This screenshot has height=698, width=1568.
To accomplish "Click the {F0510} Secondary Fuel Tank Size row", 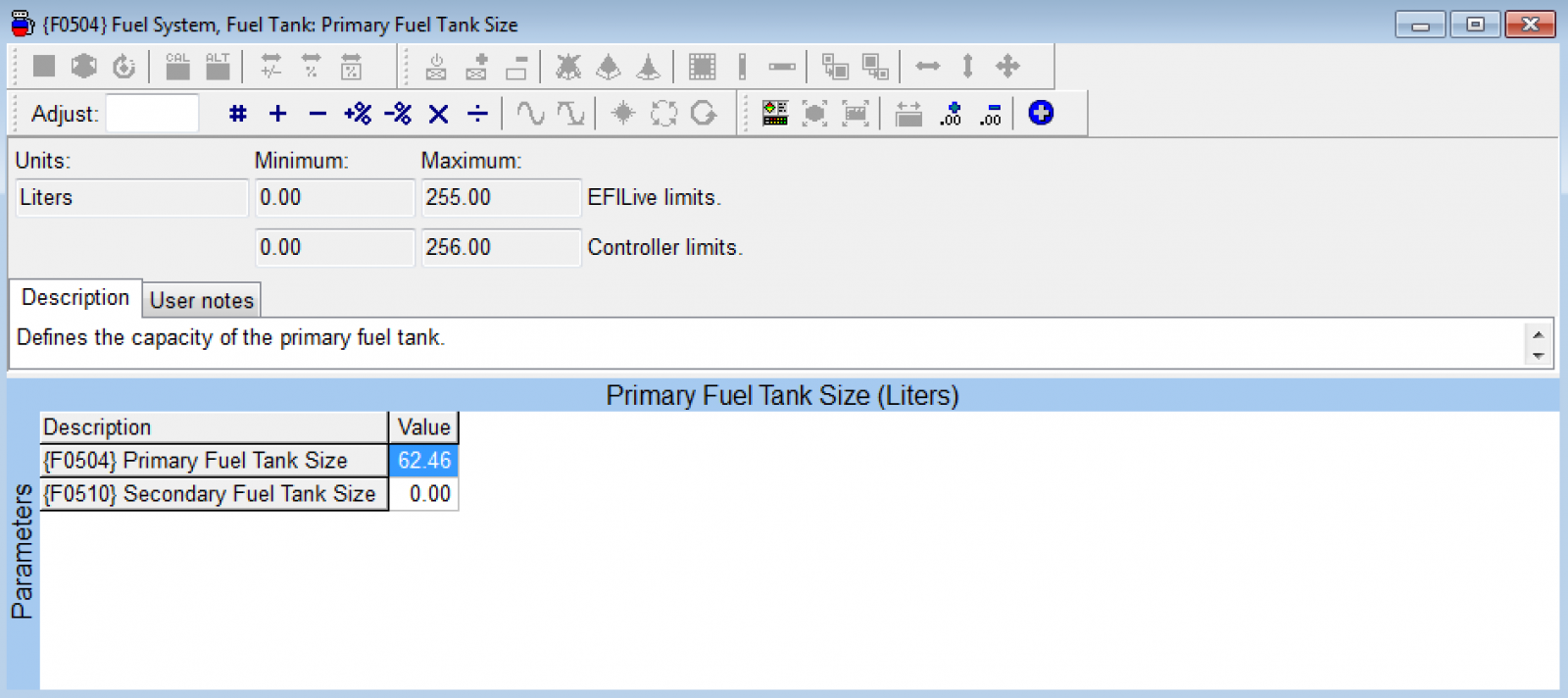I will coord(249,494).
